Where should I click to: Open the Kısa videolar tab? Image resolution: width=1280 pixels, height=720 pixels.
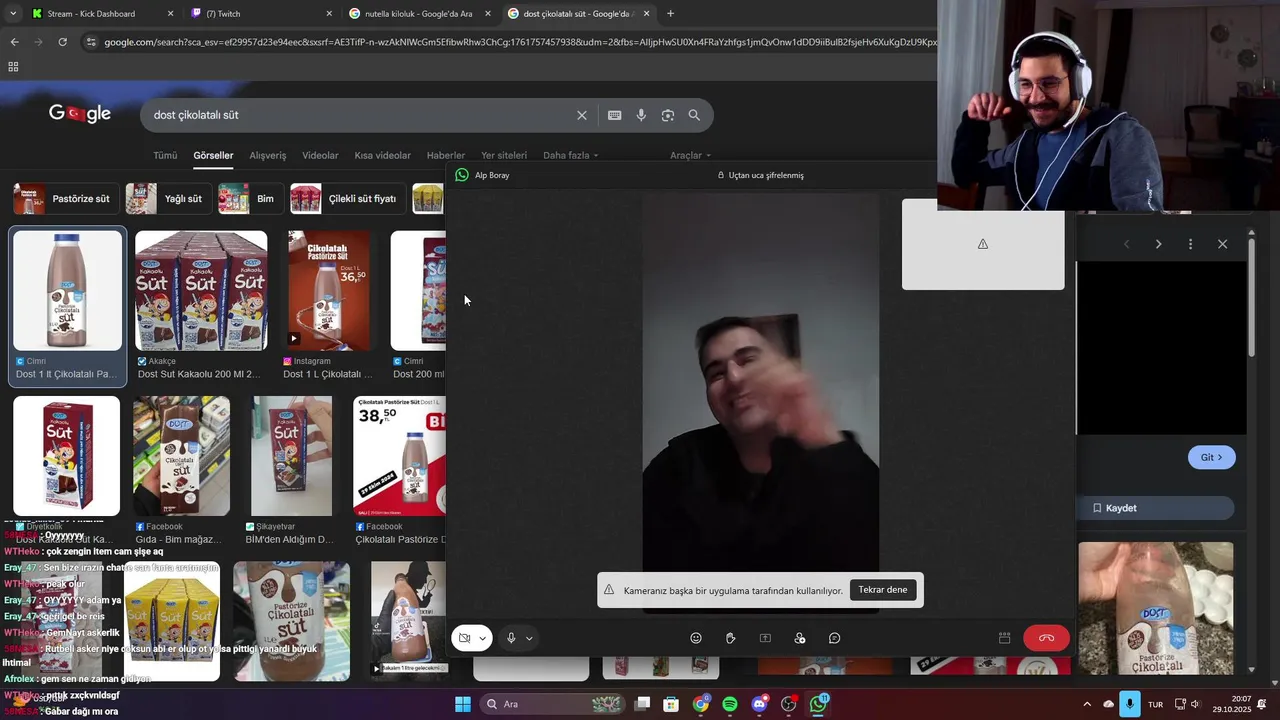pyautogui.click(x=382, y=155)
